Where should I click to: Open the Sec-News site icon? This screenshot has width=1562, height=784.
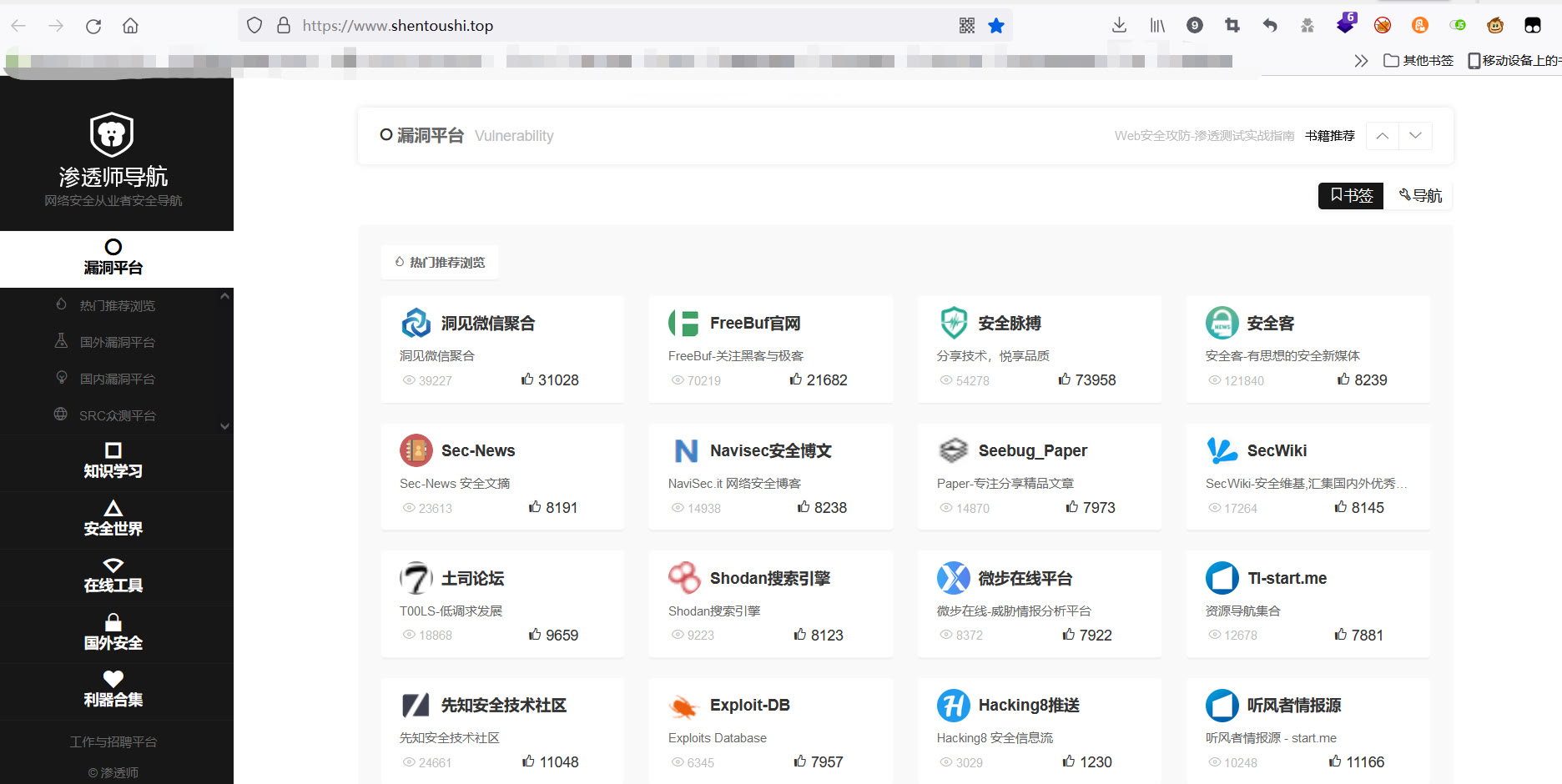(x=416, y=450)
